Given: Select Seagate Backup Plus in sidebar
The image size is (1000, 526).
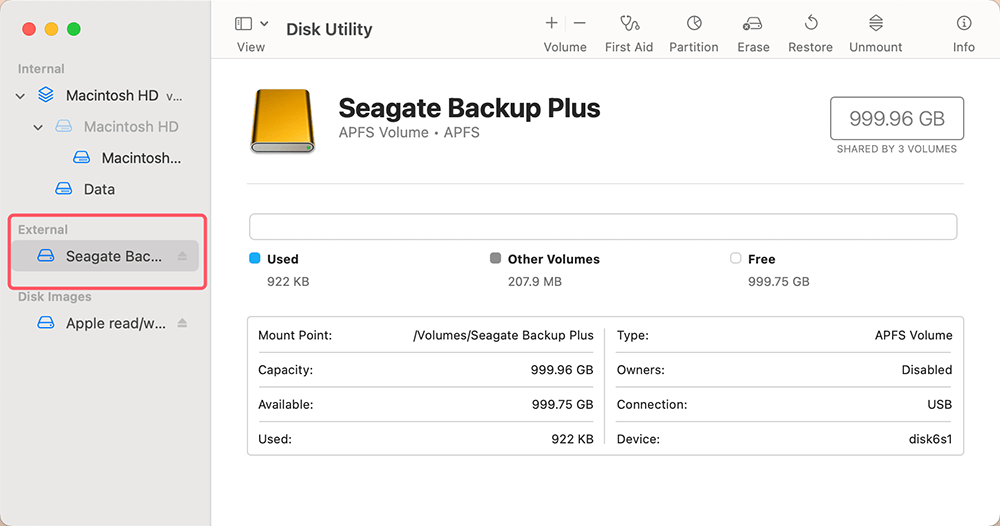Looking at the screenshot, I should [x=112, y=257].
